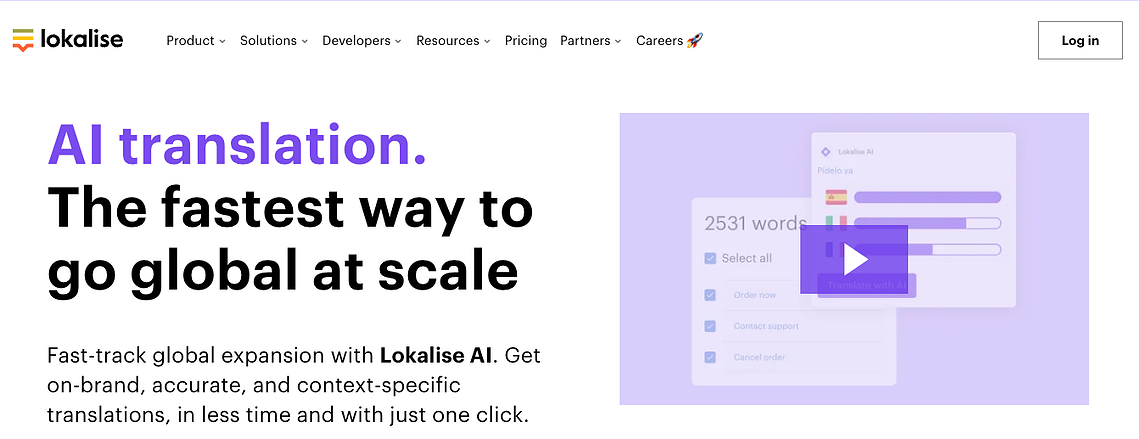Open the Developers dropdown chevron
The width and height of the screenshot is (1139, 439).
pos(398,41)
